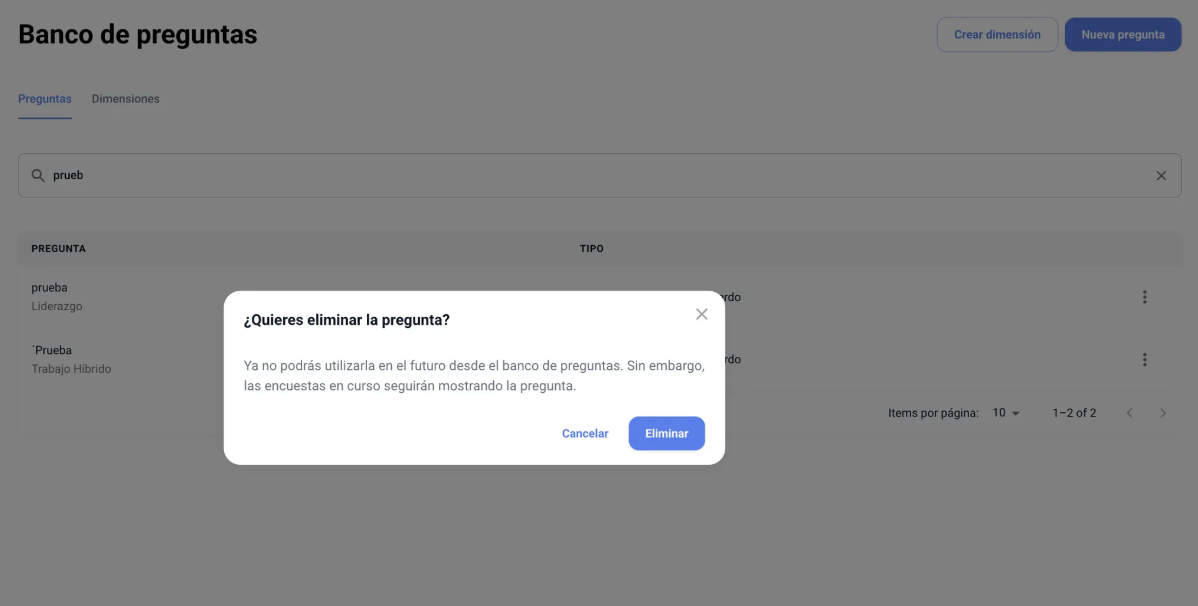Click the Crear dimensión button
Image resolution: width=1198 pixels, height=606 pixels.
(x=996, y=35)
